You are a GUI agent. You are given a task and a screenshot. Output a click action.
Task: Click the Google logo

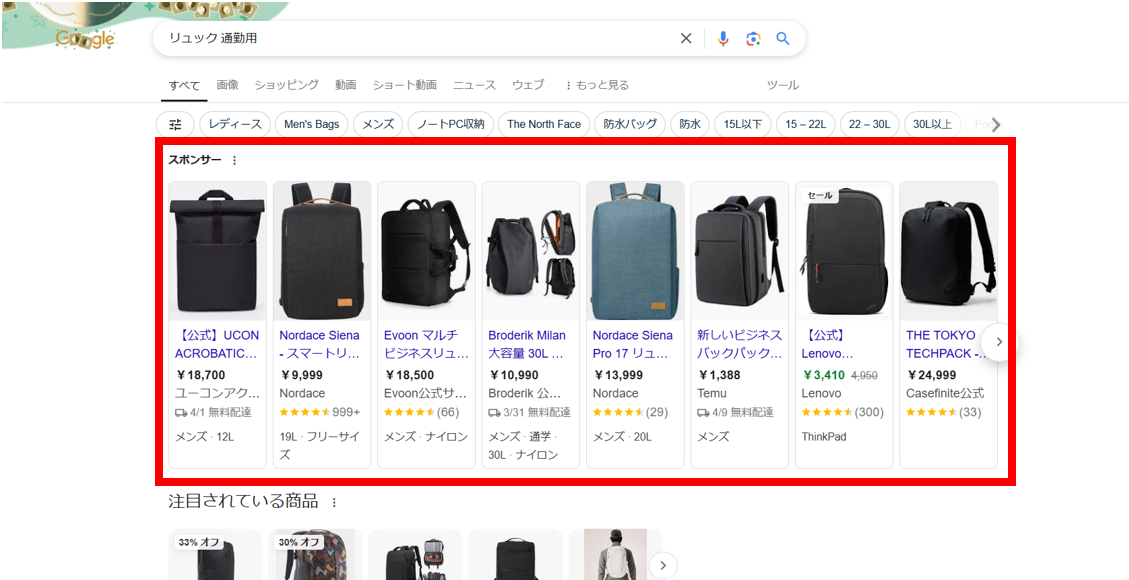click(86, 40)
